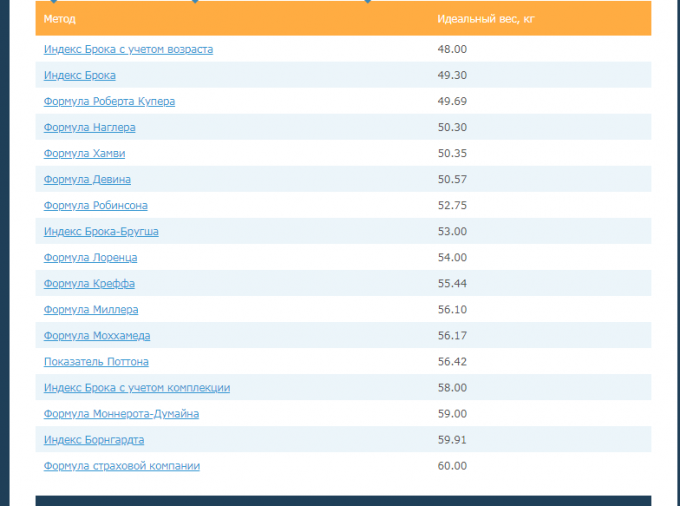Open the 'Индекс Брока с учетом возраста' link
This screenshot has height=506, width=680.
pos(128,49)
